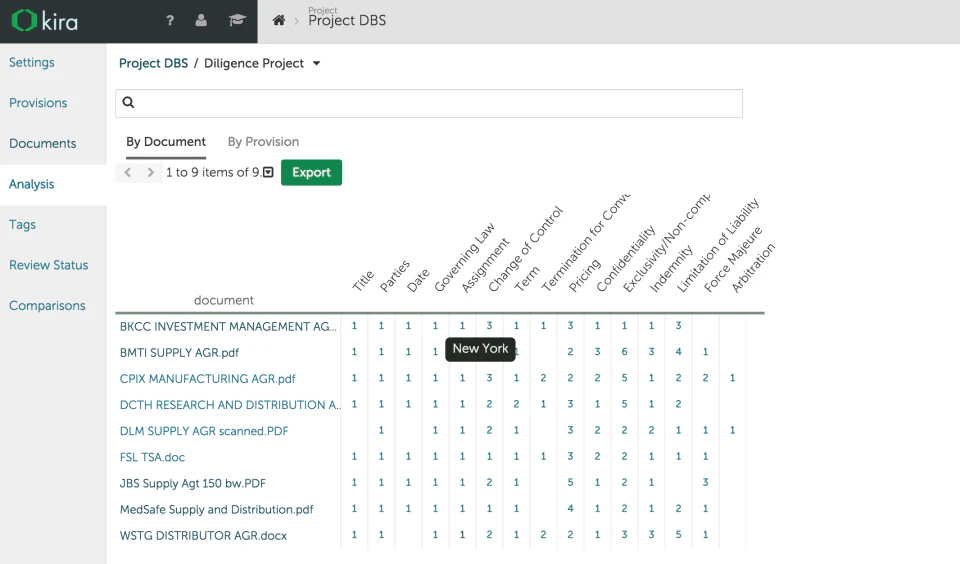The height and width of the screenshot is (564, 960).
Task: Open the help question mark icon
Action: pos(170,21)
